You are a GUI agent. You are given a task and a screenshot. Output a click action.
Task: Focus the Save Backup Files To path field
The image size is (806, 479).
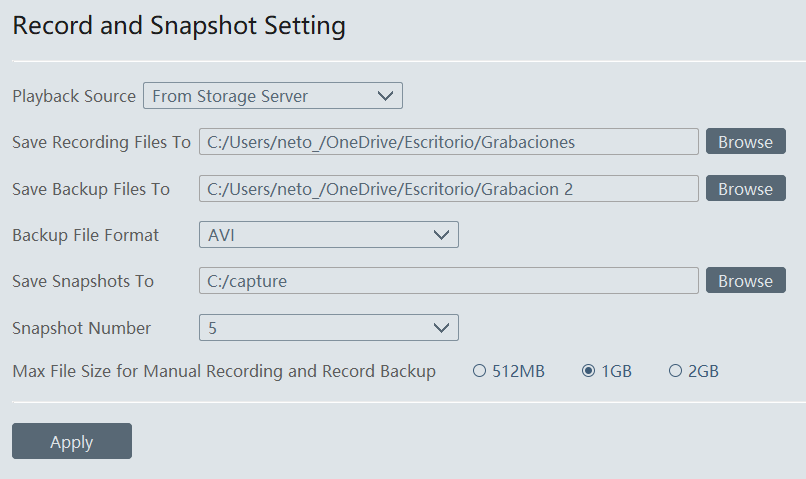click(448, 189)
